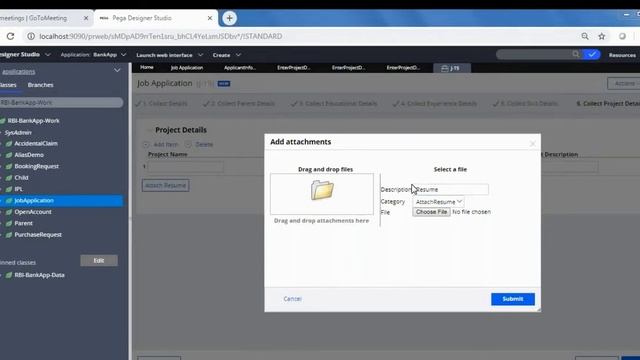Click the JobApplication class icon in tree
The width and height of the screenshot is (640, 360).
pos(9,200)
